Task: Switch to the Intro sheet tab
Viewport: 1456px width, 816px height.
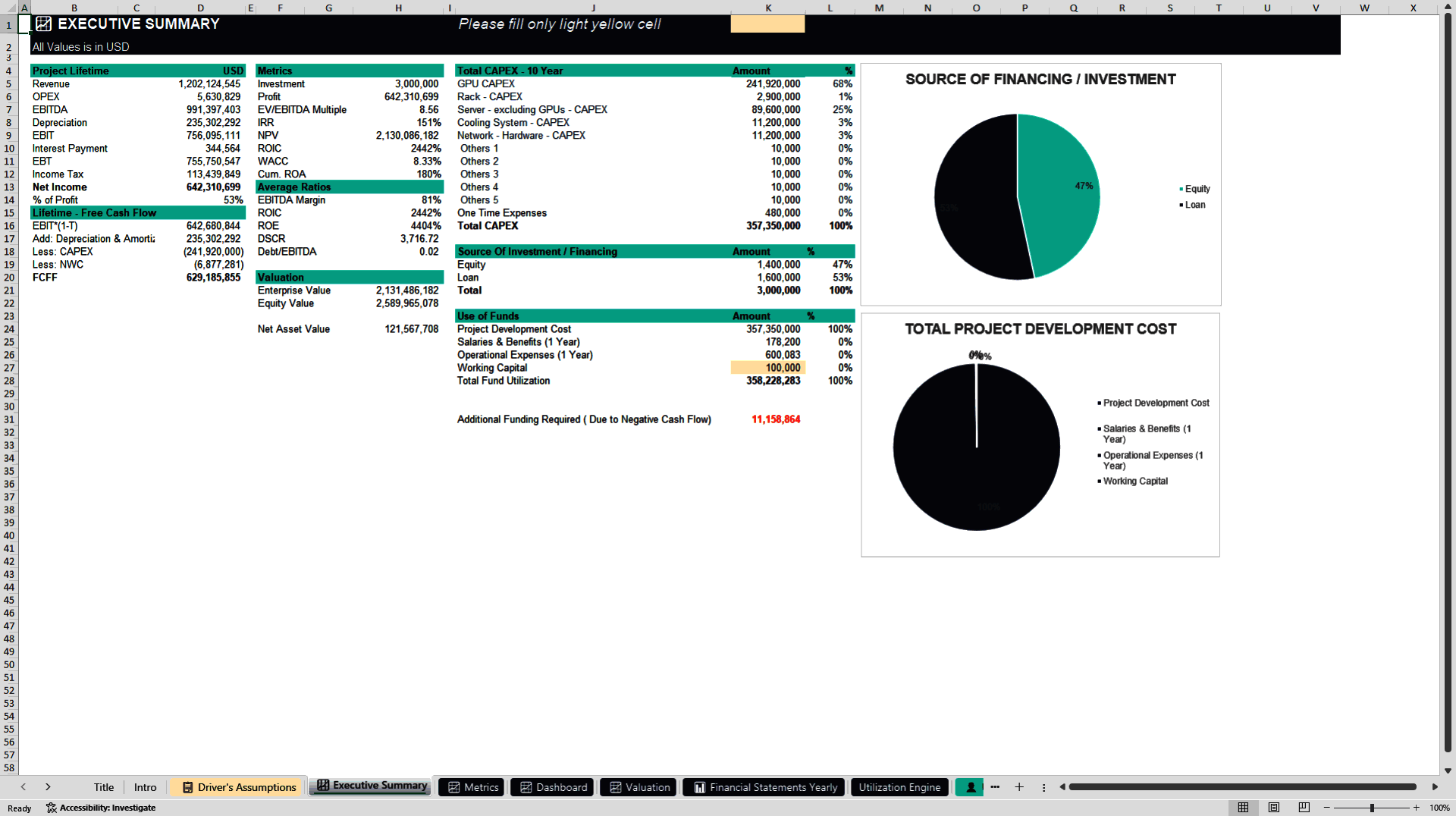Action: [145, 787]
